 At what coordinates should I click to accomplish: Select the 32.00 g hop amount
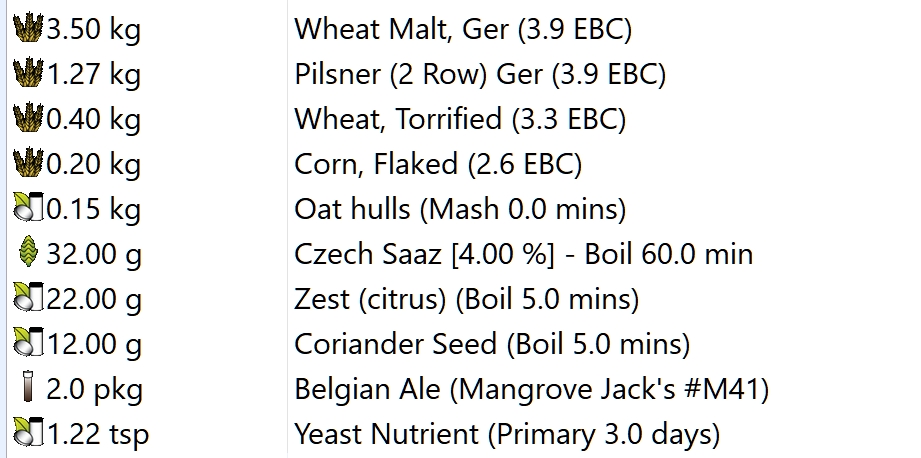coord(94,254)
